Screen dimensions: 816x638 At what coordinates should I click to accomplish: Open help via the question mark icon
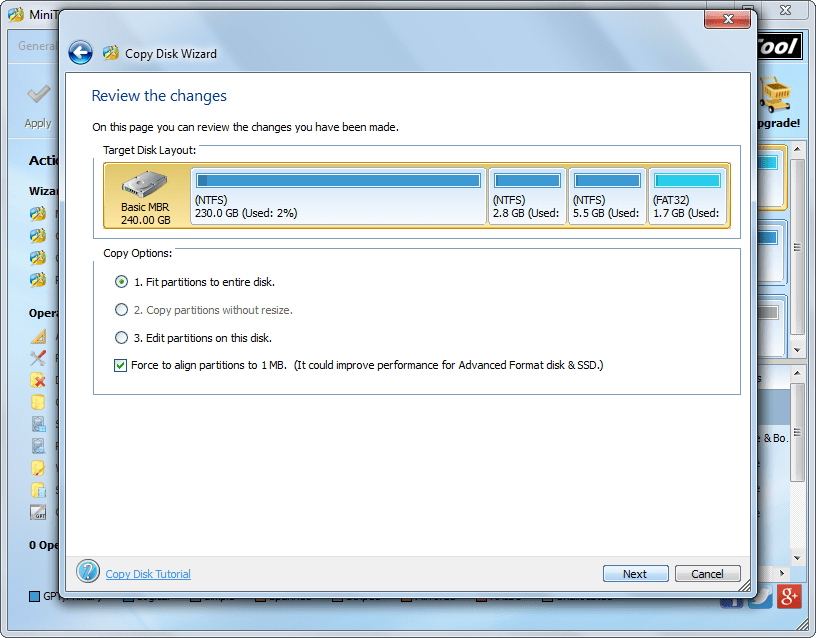pyautogui.click(x=88, y=571)
